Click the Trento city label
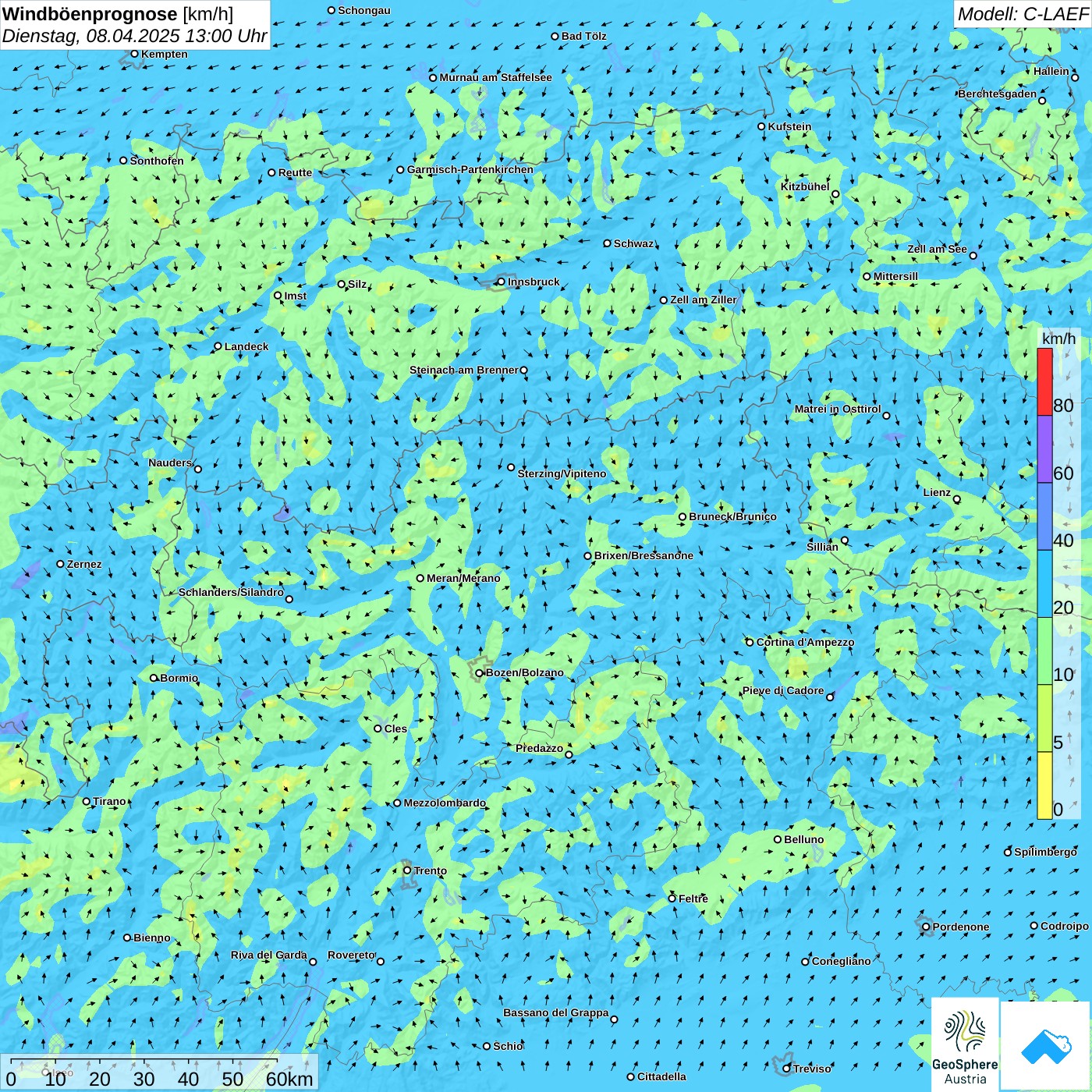The height and width of the screenshot is (1092, 1092). [431, 870]
